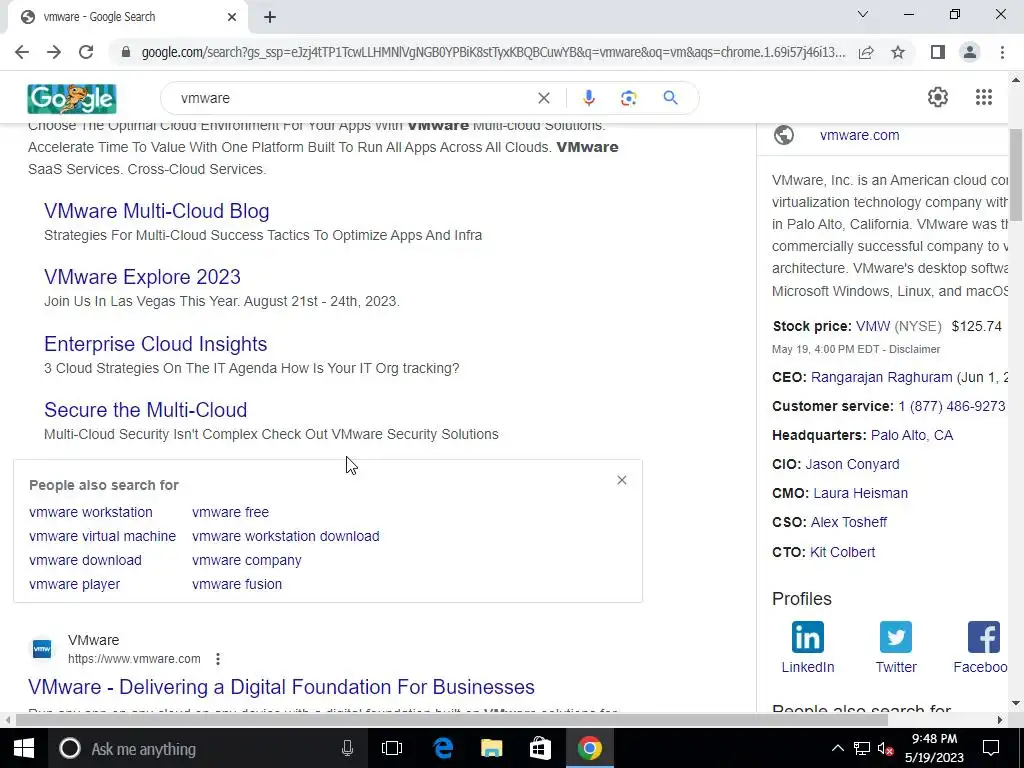Open CIO Jason Conyard link
This screenshot has height=768, width=1024.
(852, 464)
